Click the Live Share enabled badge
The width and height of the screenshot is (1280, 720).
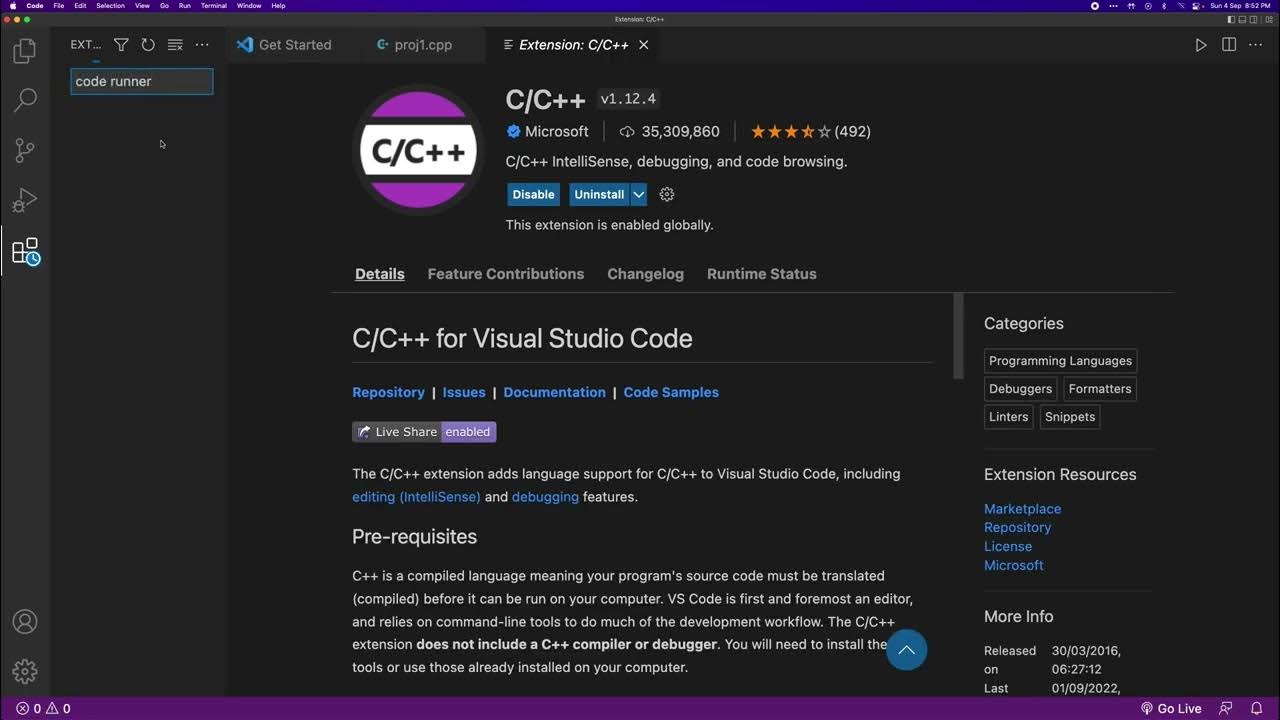(x=424, y=432)
